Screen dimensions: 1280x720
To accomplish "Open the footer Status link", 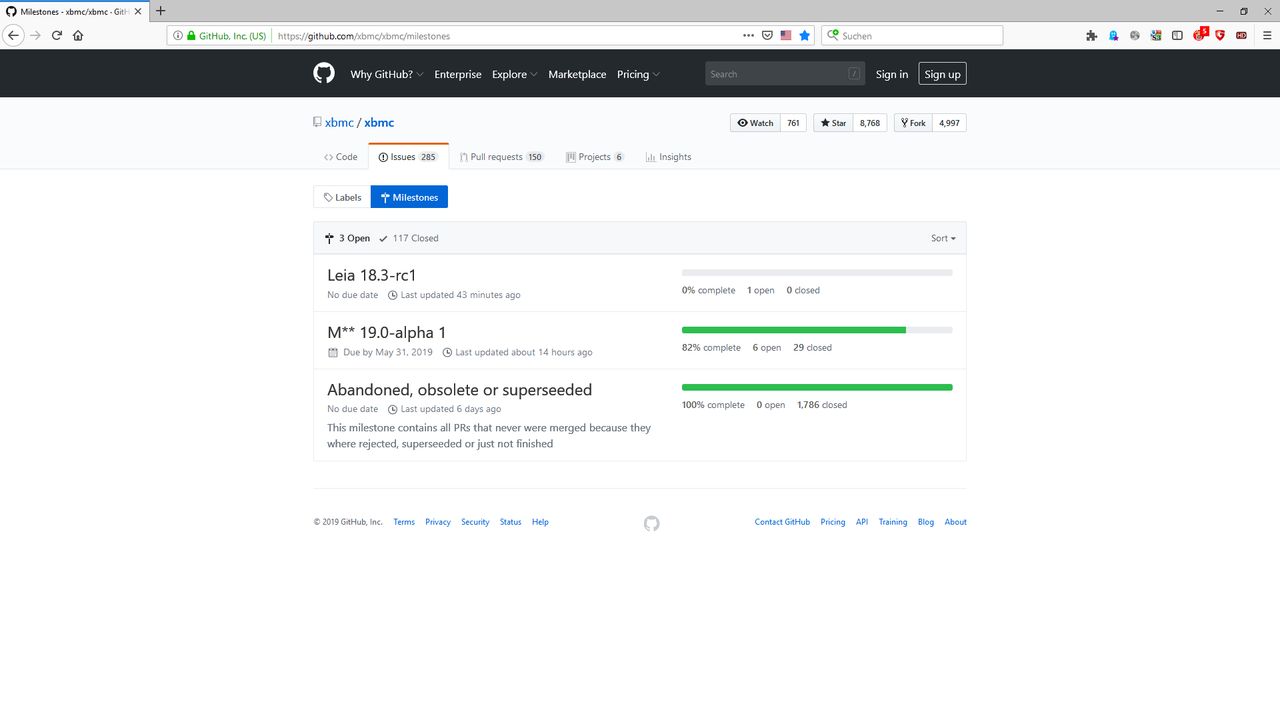I will pyautogui.click(x=511, y=522).
